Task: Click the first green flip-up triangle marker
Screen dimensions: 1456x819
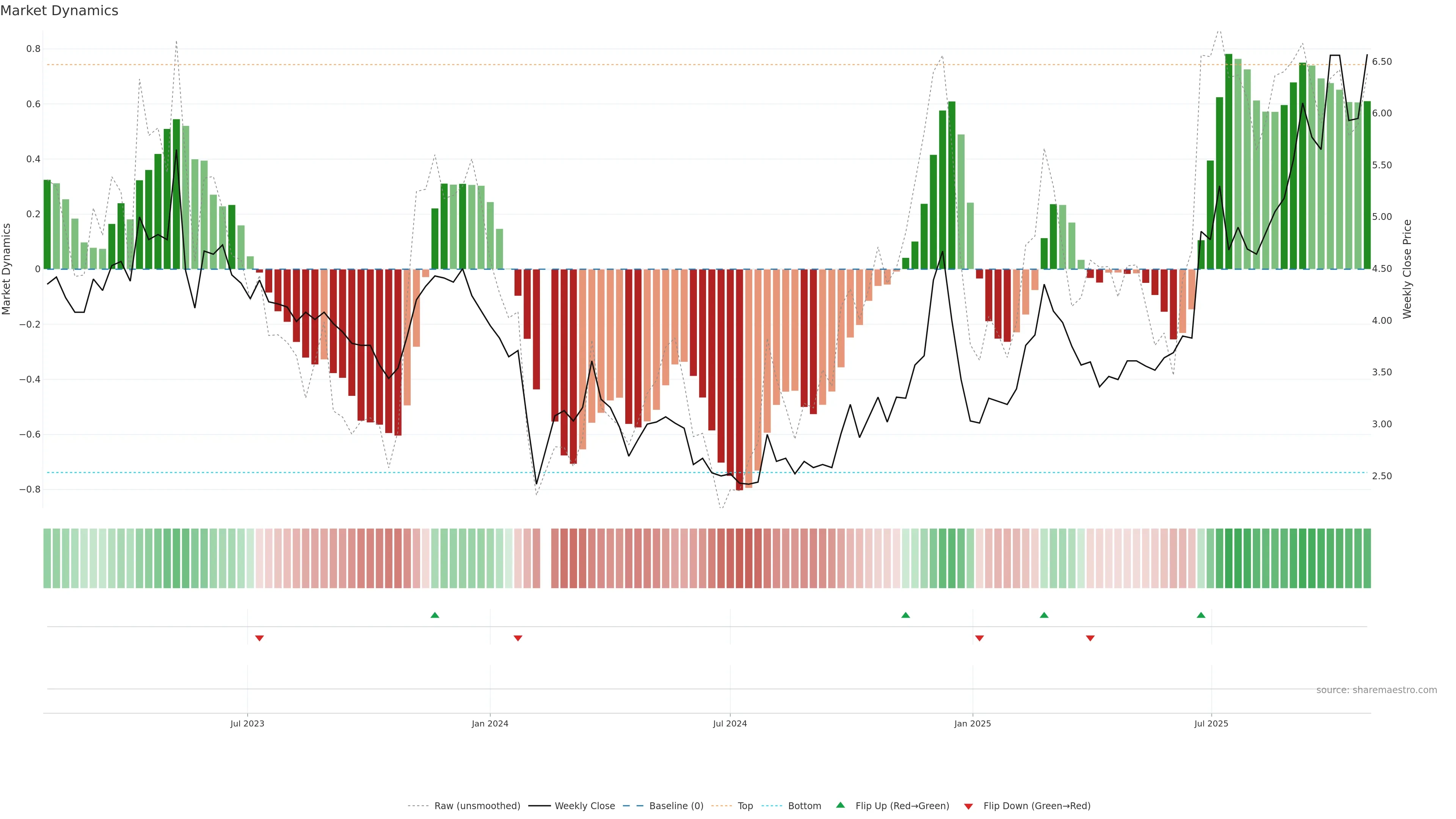Action: (x=435, y=615)
